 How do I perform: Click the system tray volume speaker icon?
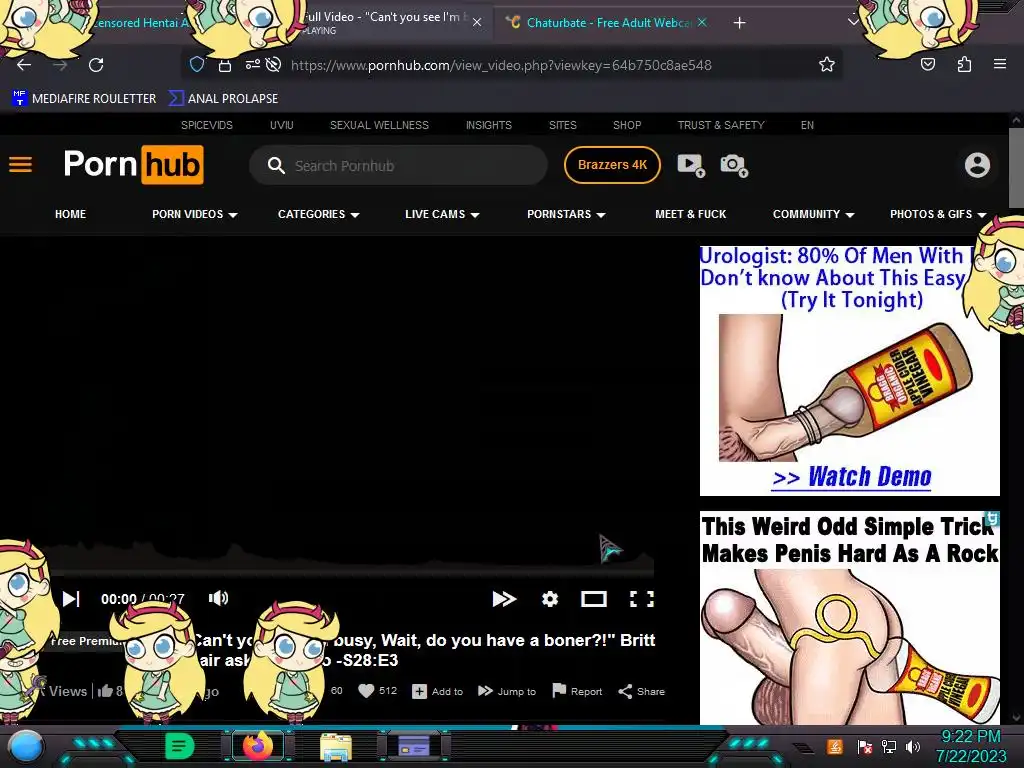[913, 746]
